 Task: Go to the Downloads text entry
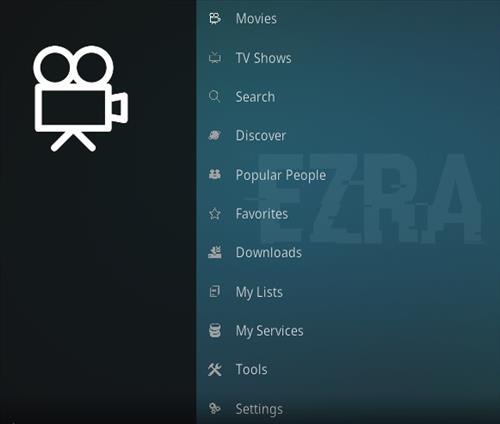(269, 253)
